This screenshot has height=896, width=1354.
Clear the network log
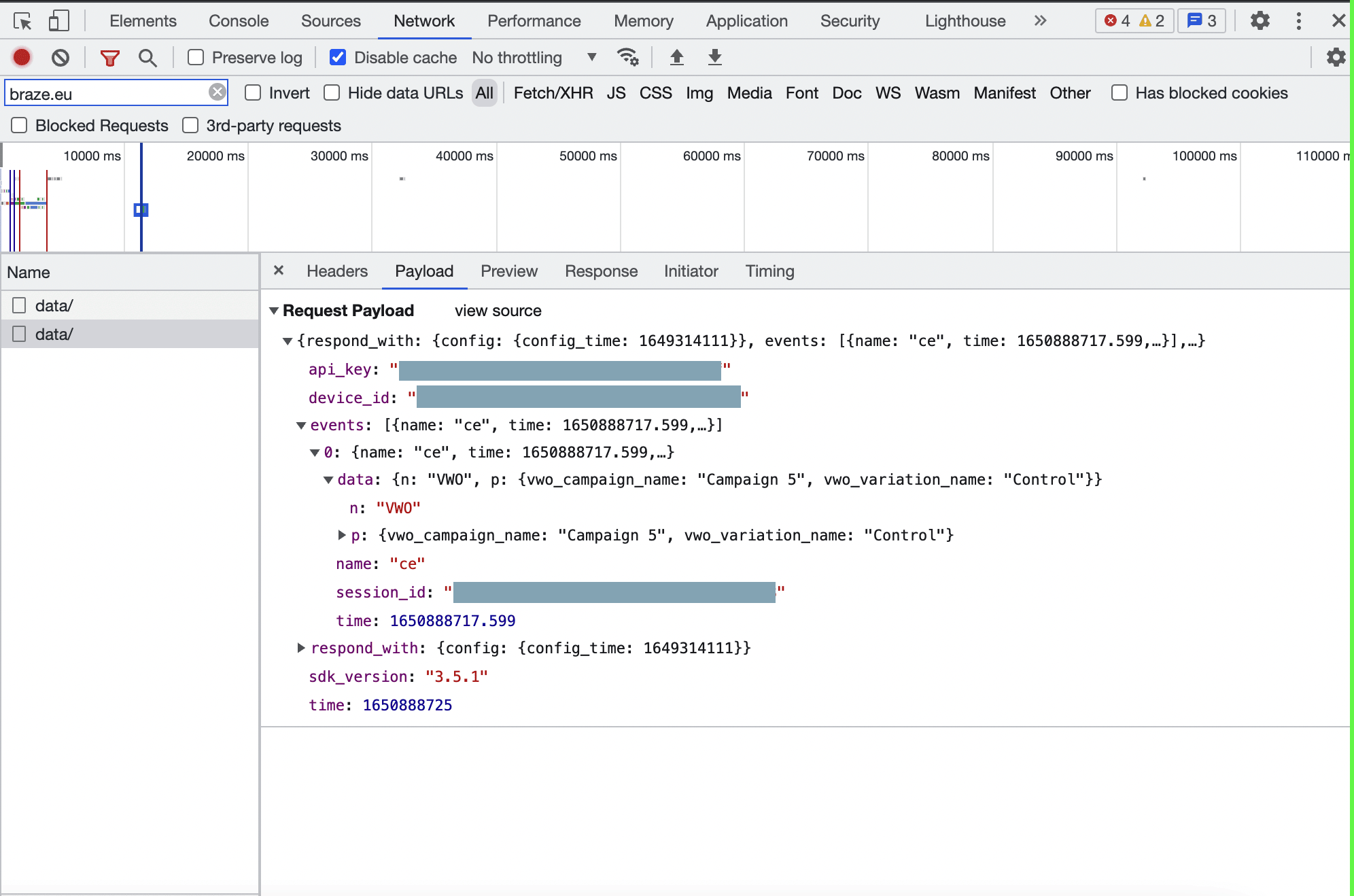pos(60,58)
